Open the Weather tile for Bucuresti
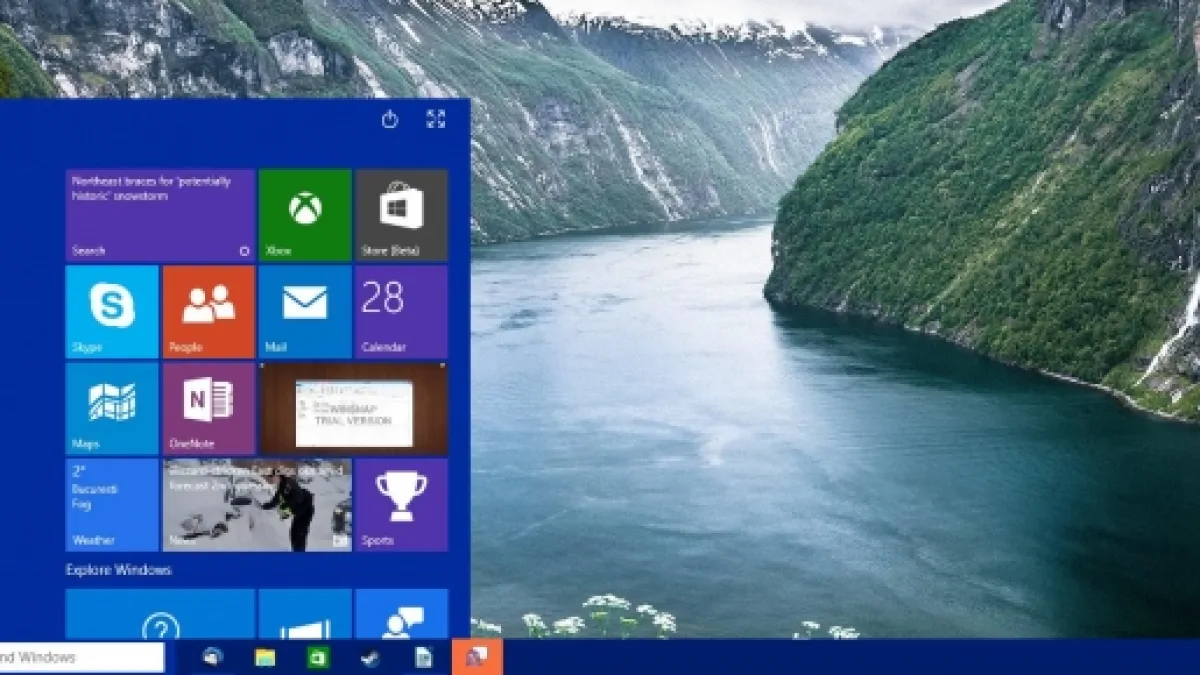 point(112,504)
